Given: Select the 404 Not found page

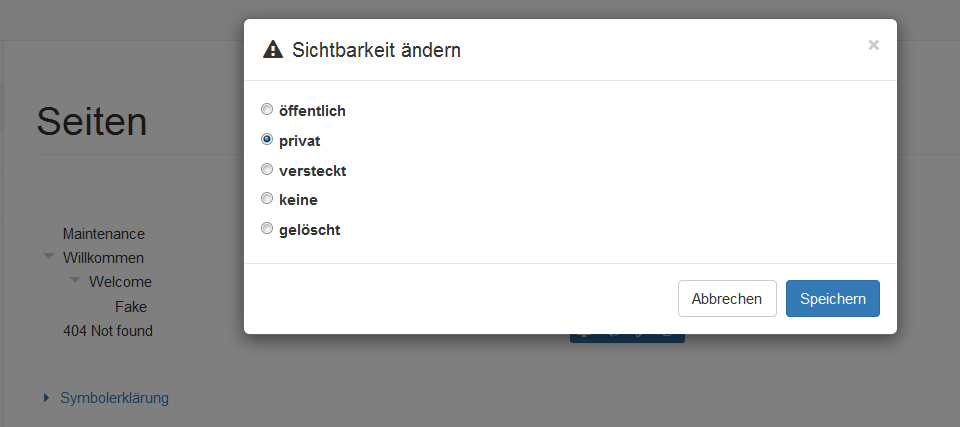Looking at the screenshot, I should click(x=108, y=330).
